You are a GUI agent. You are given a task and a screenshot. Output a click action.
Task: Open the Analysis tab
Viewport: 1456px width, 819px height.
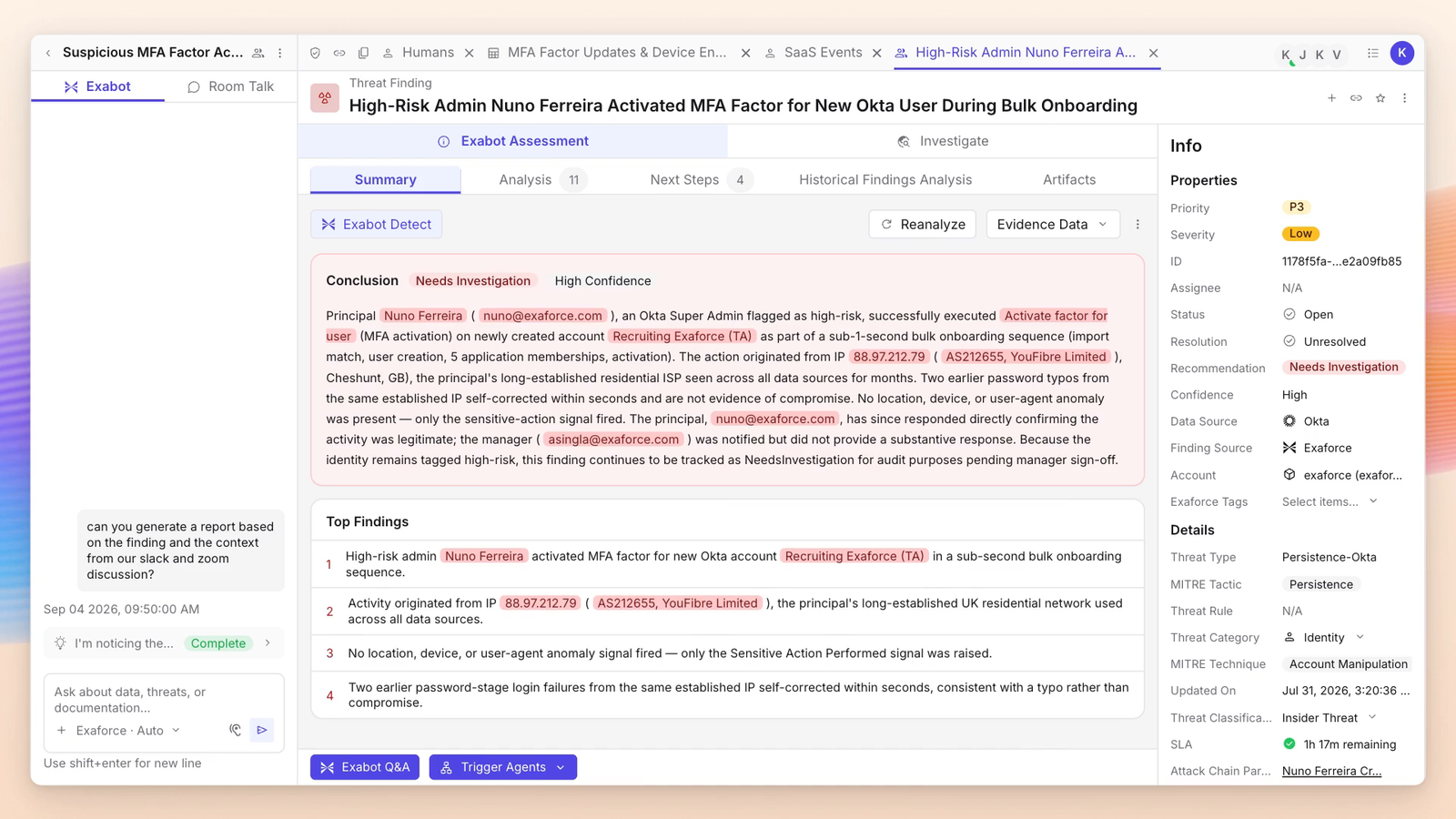tap(542, 180)
